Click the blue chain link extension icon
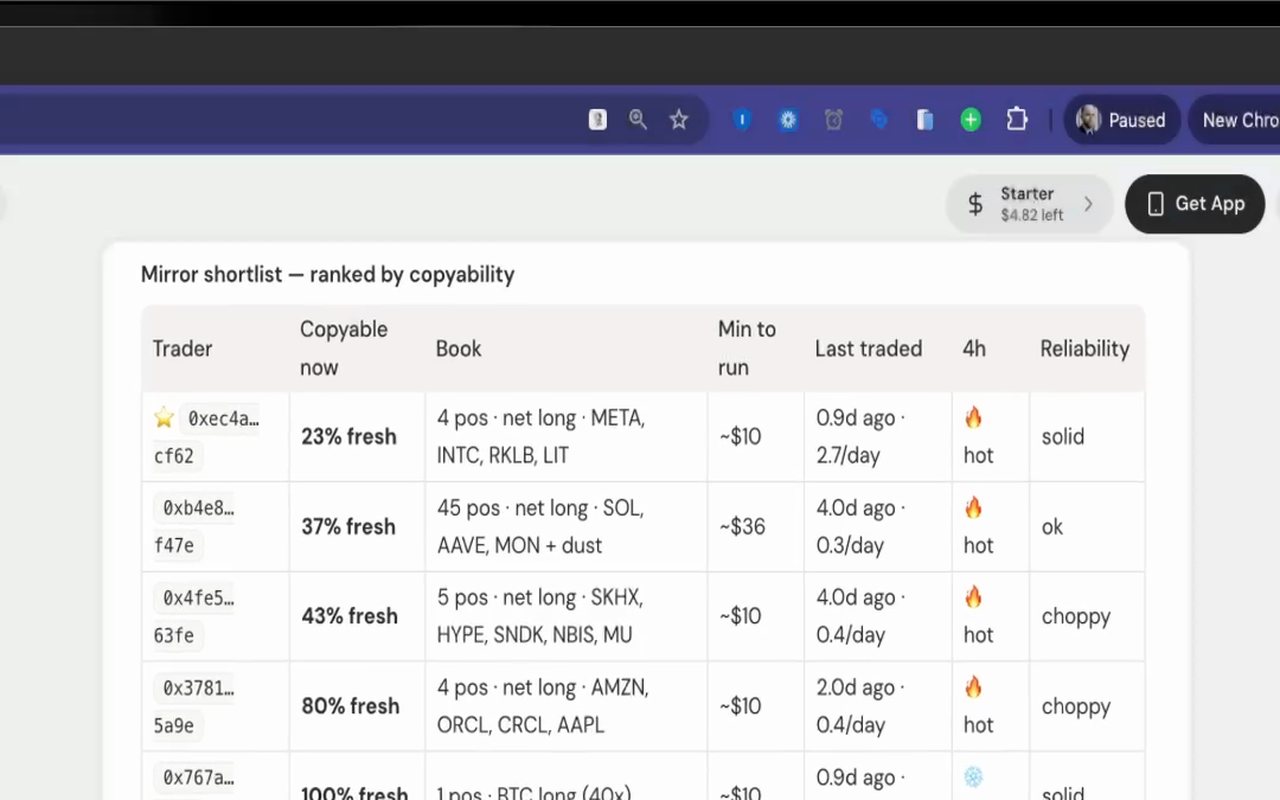1280x800 pixels. 879,120
